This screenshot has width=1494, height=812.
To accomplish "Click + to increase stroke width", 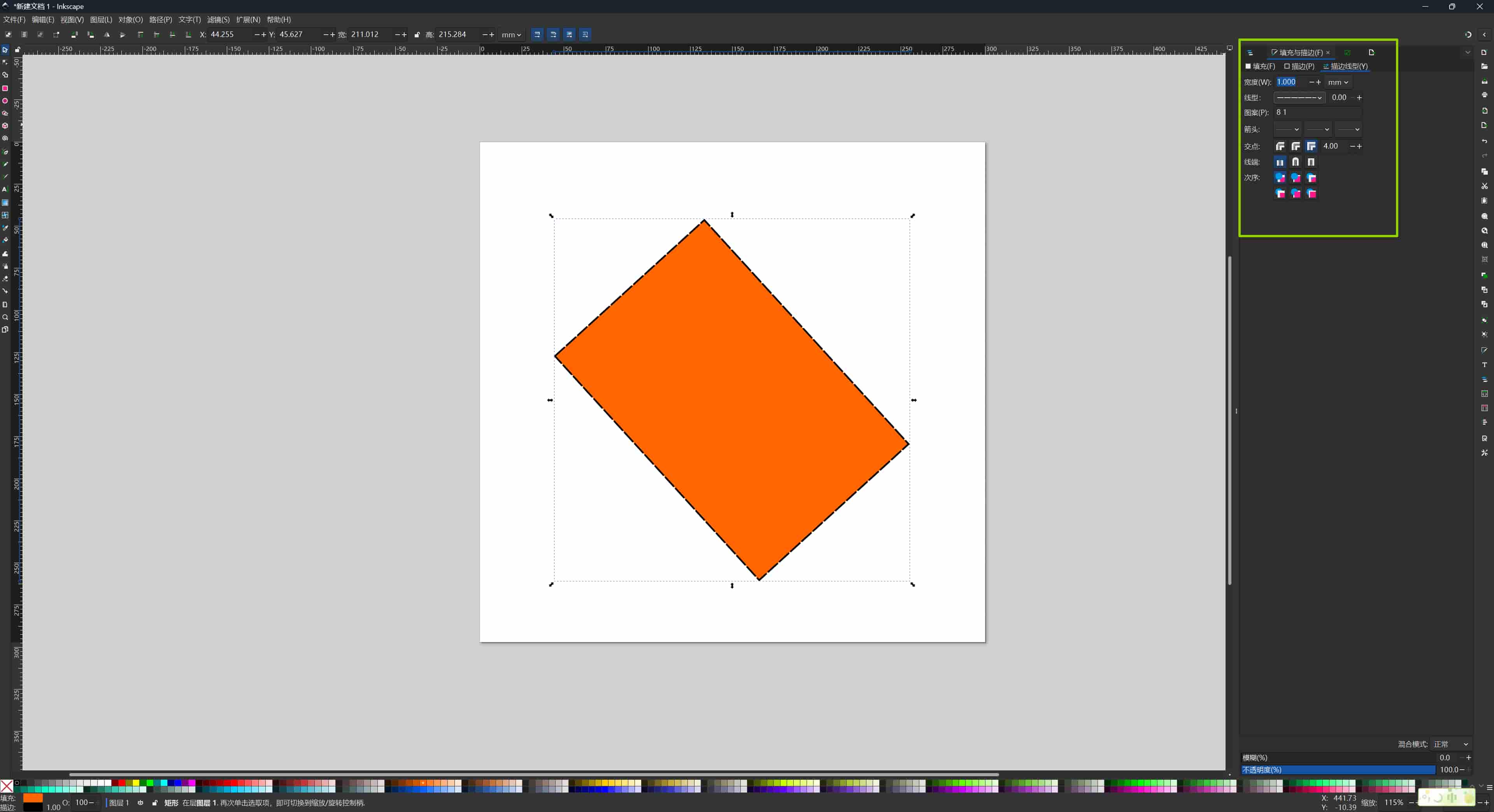I will tap(1318, 82).
